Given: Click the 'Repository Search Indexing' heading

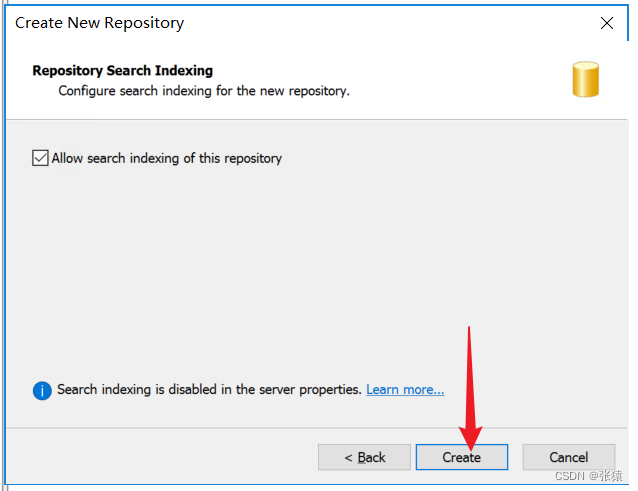Looking at the screenshot, I should [123, 71].
